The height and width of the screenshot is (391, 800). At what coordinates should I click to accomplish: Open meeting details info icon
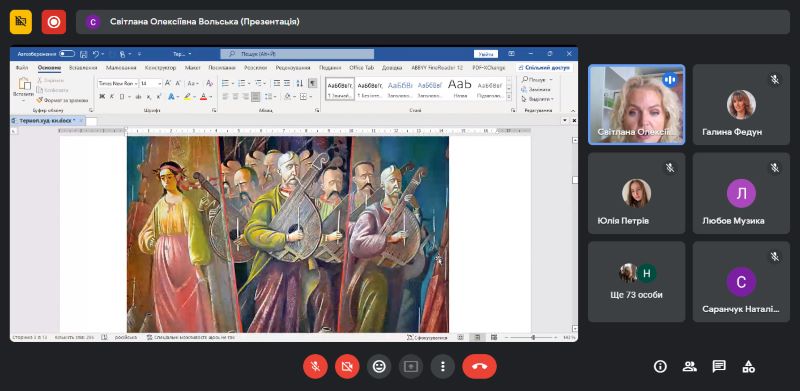coord(660,366)
